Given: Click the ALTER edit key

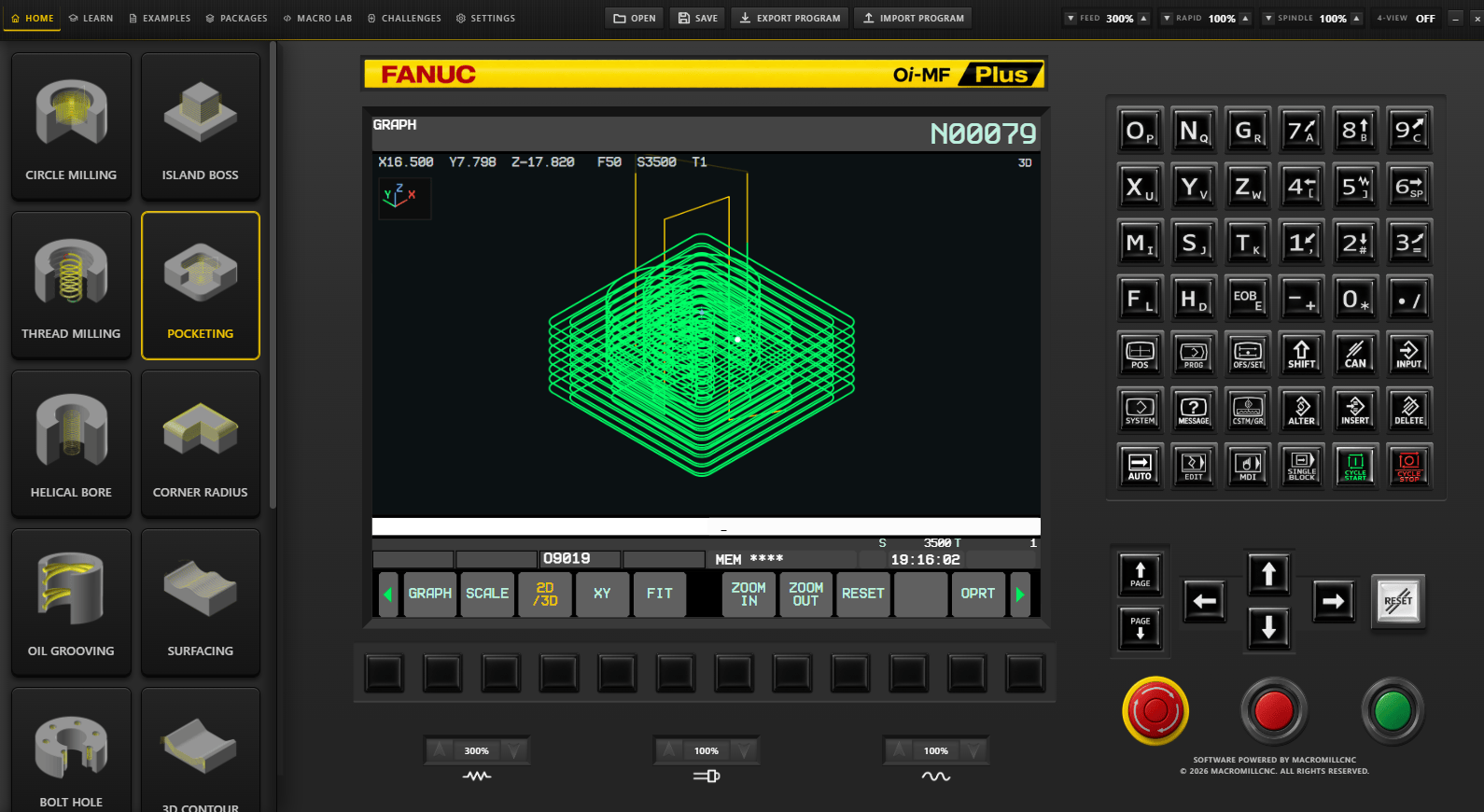Looking at the screenshot, I should tap(1301, 410).
